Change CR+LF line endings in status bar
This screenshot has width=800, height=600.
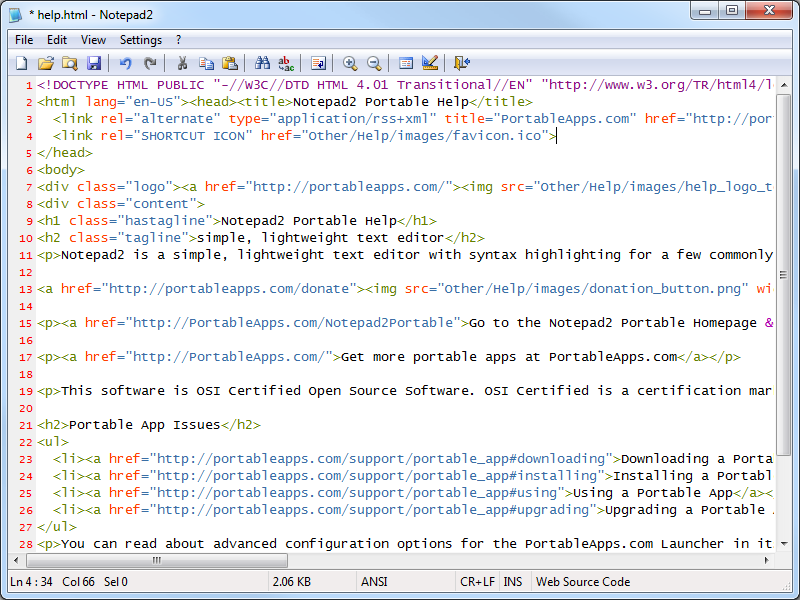point(476,581)
